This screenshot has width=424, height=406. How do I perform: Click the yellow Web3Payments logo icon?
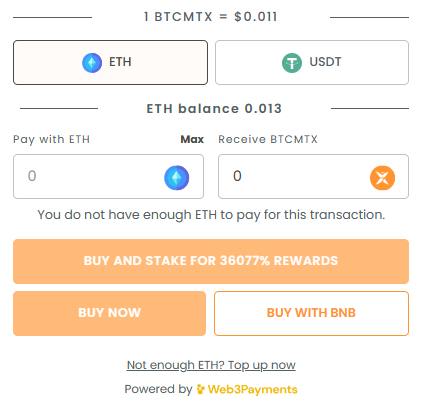(201, 389)
